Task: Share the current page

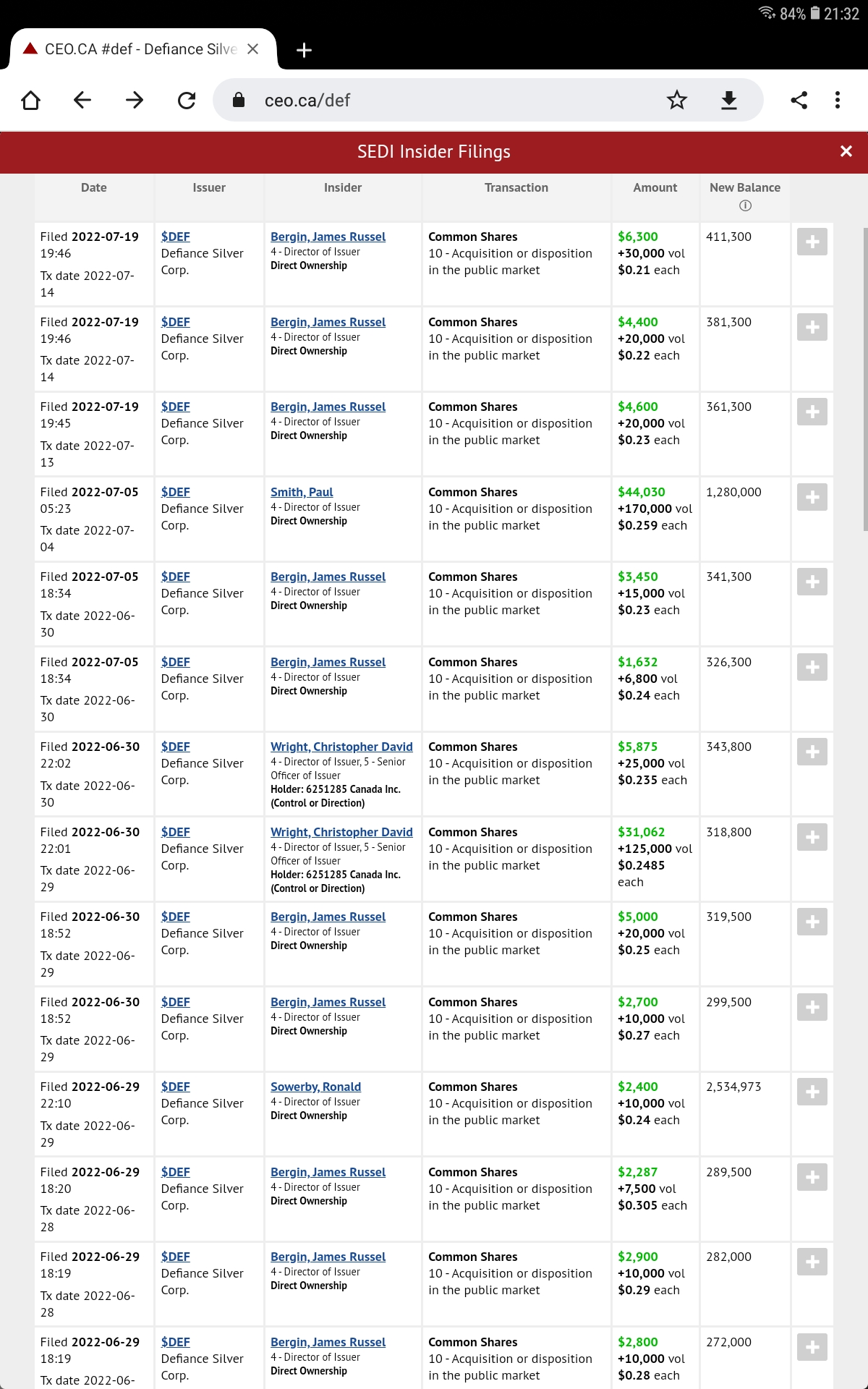Action: pyautogui.click(x=799, y=100)
